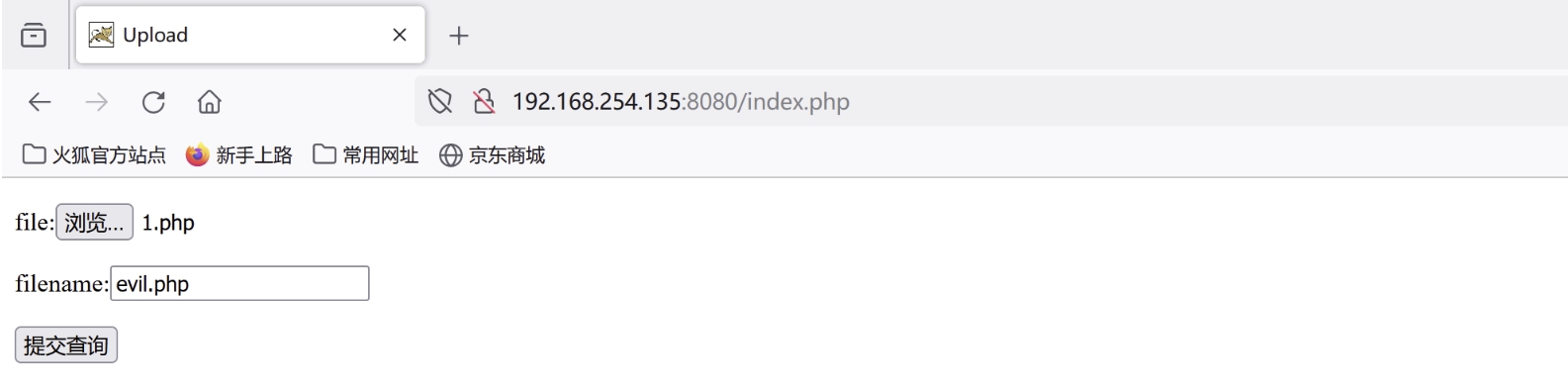Open a new tab with plus
Image resolution: width=1568 pixels, height=391 pixels.
pyautogui.click(x=458, y=36)
